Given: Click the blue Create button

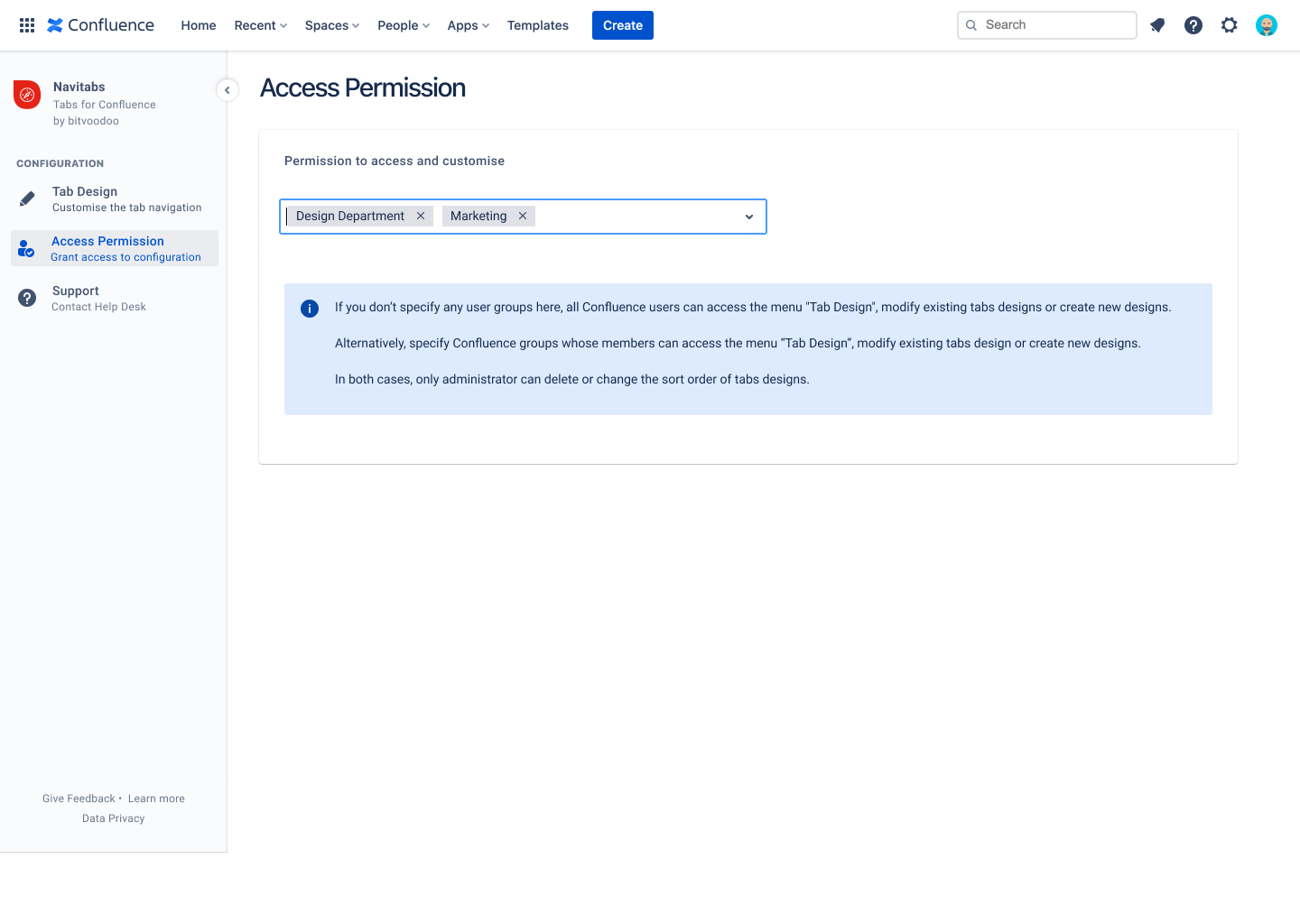Looking at the screenshot, I should [623, 25].
